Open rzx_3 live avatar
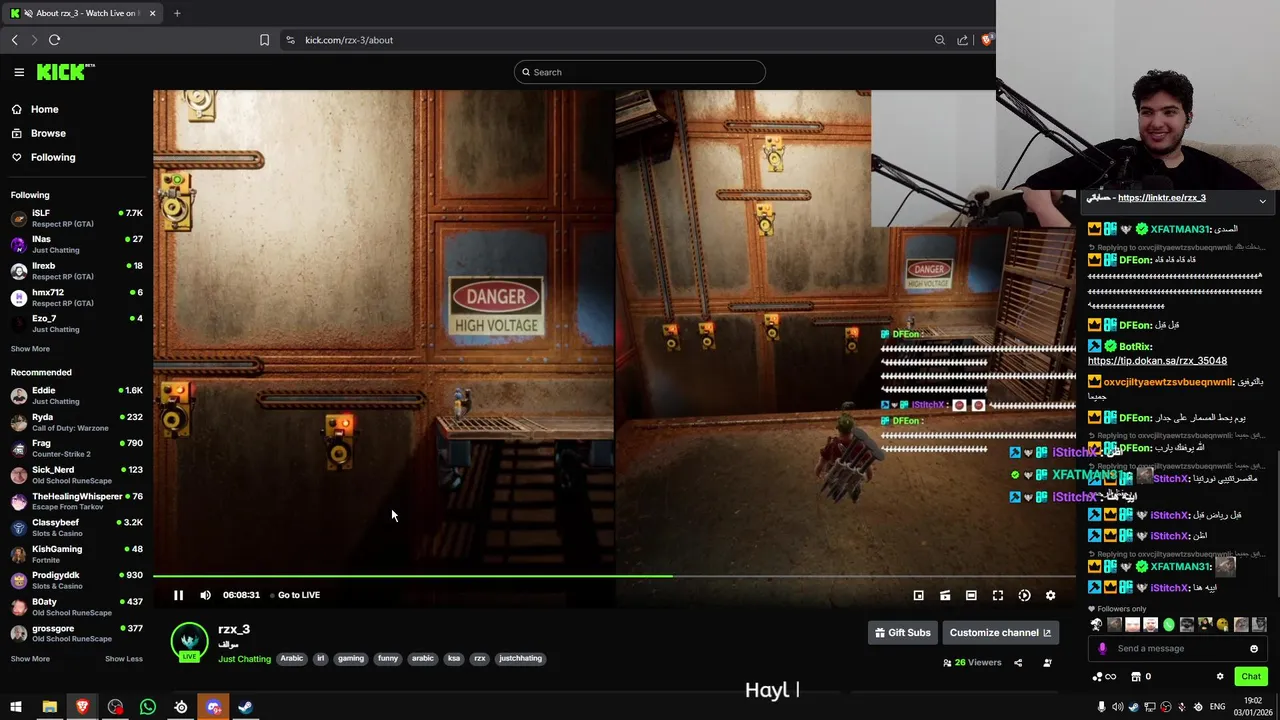 [189, 642]
